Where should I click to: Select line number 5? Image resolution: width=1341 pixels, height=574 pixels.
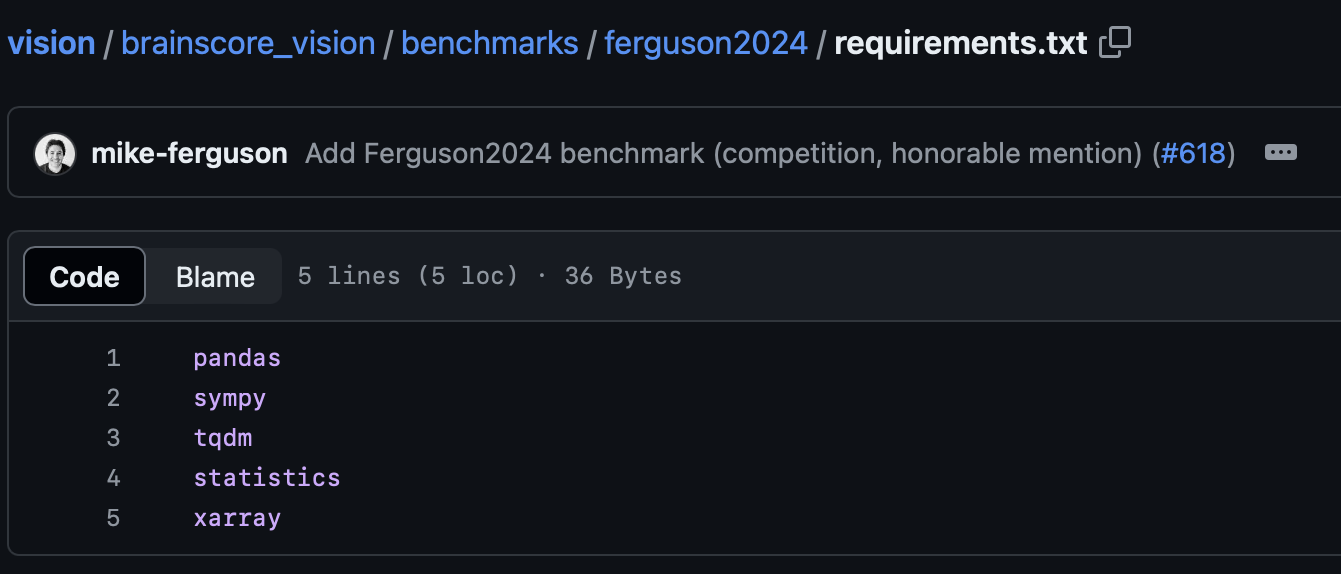pos(113,518)
